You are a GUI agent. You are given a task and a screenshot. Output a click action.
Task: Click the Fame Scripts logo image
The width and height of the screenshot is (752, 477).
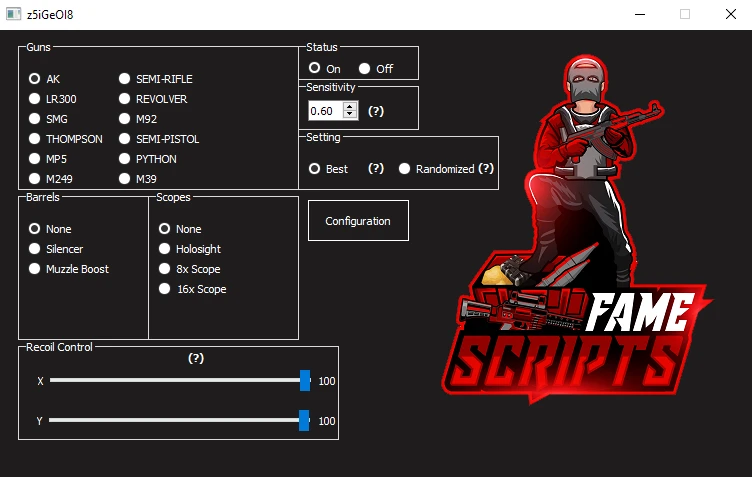(x=577, y=230)
